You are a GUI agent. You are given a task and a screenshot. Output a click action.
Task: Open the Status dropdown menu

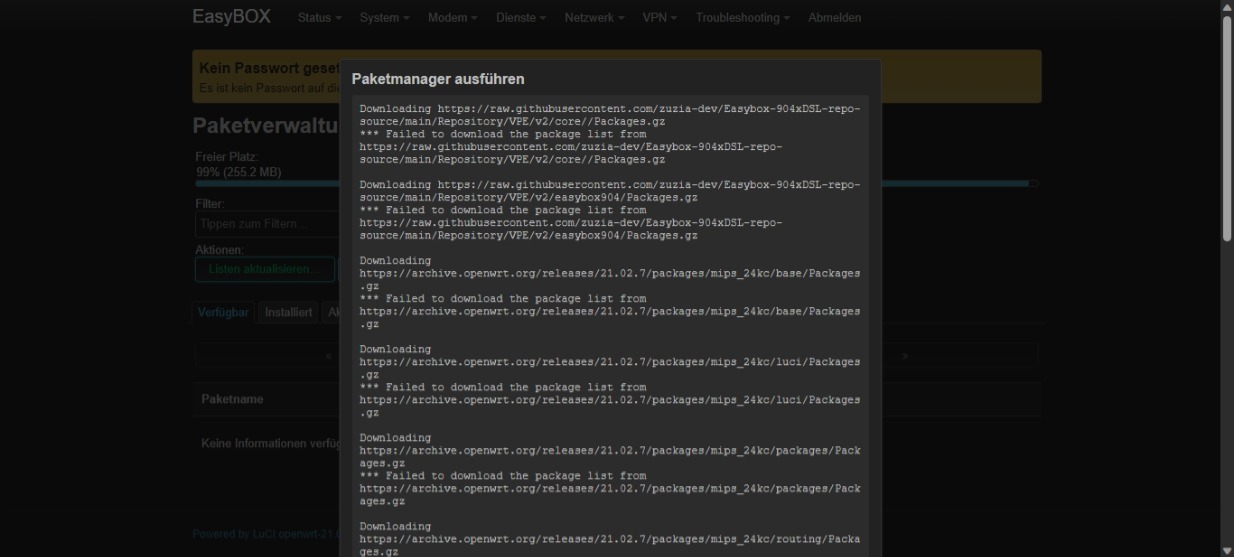[319, 18]
